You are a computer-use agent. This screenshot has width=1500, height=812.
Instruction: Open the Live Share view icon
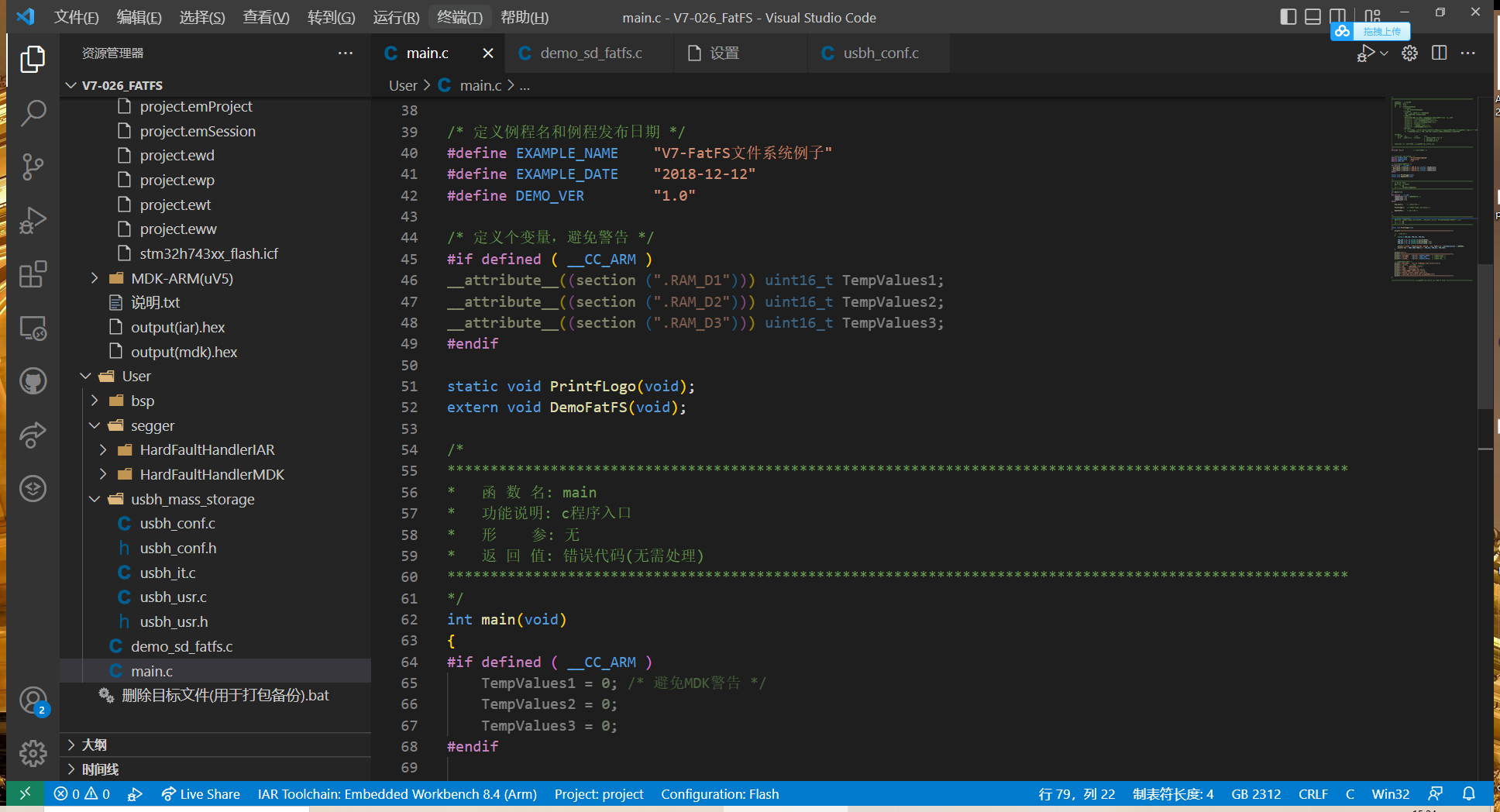click(33, 435)
